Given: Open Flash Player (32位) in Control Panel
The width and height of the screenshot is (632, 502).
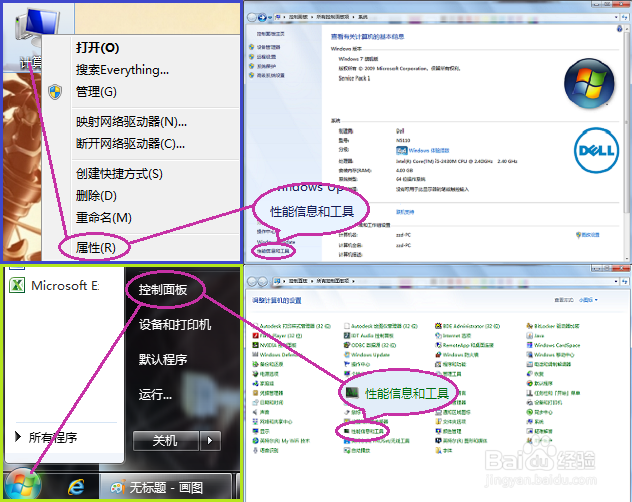Looking at the screenshot, I should [x=277, y=335].
